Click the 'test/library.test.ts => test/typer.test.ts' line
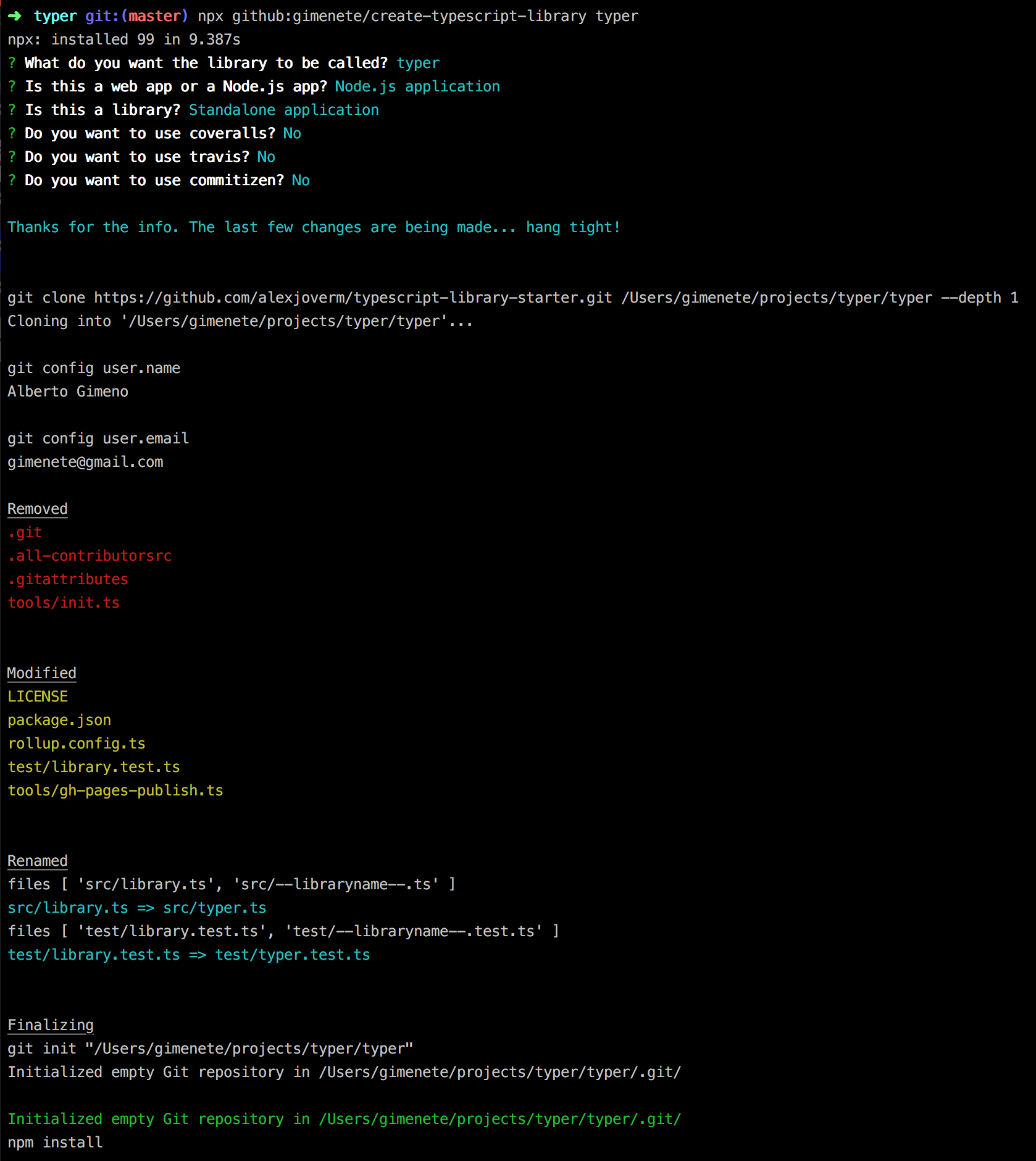The image size is (1036, 1161). pos(189,955)
